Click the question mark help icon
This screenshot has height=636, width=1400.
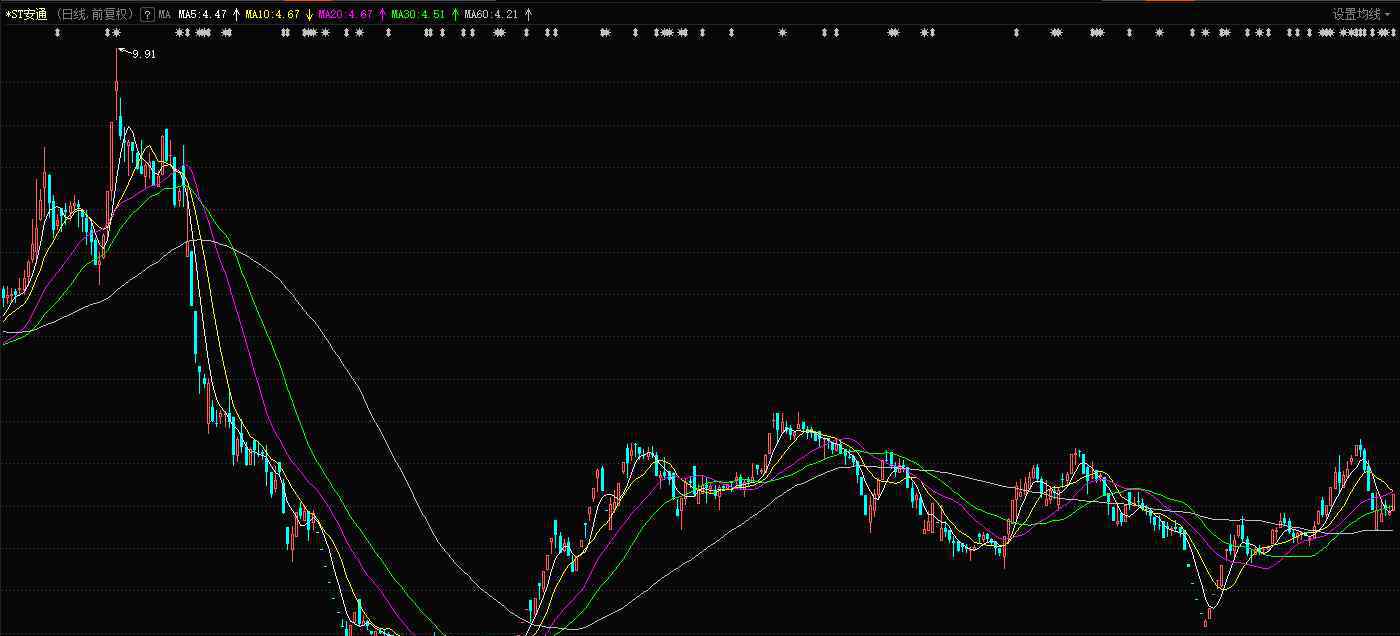tap(147, 15)
